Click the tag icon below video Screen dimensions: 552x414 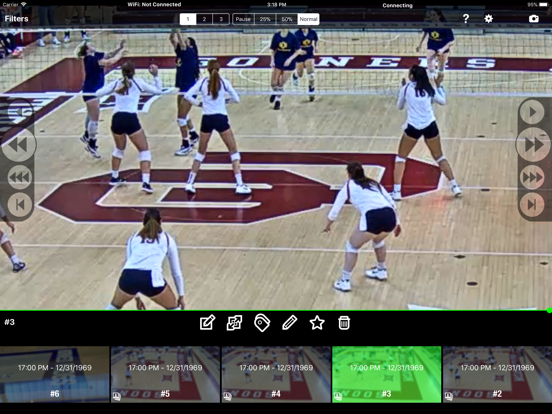[262, 322]
